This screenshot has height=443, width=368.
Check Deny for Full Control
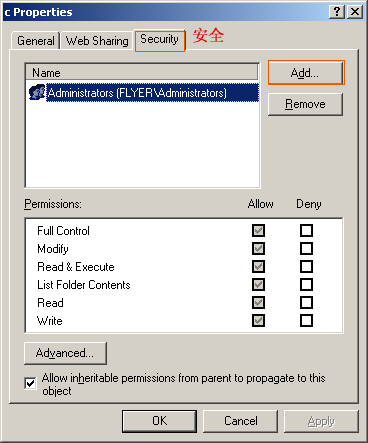tap(306, 230)
